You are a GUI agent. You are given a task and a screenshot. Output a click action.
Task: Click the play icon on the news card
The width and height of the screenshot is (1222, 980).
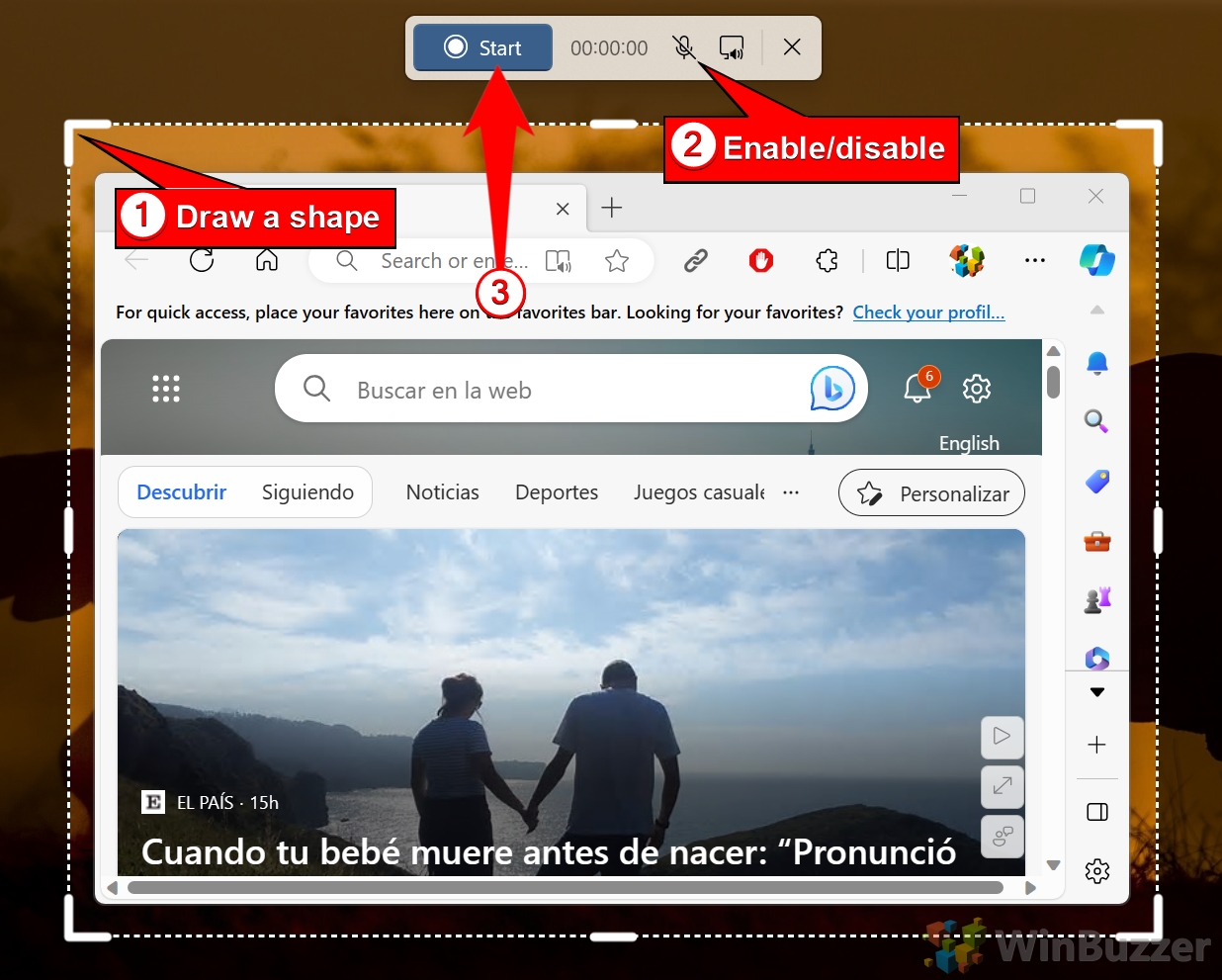[1002, 736]
